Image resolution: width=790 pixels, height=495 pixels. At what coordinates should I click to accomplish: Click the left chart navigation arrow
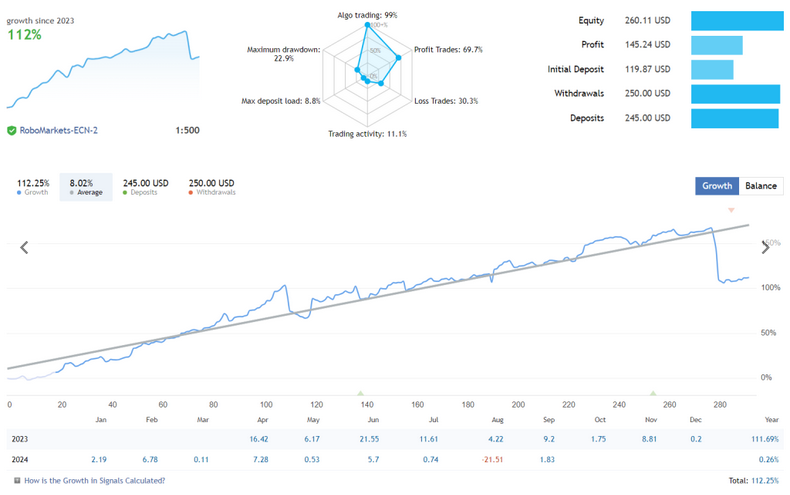[x=24, y=248]
